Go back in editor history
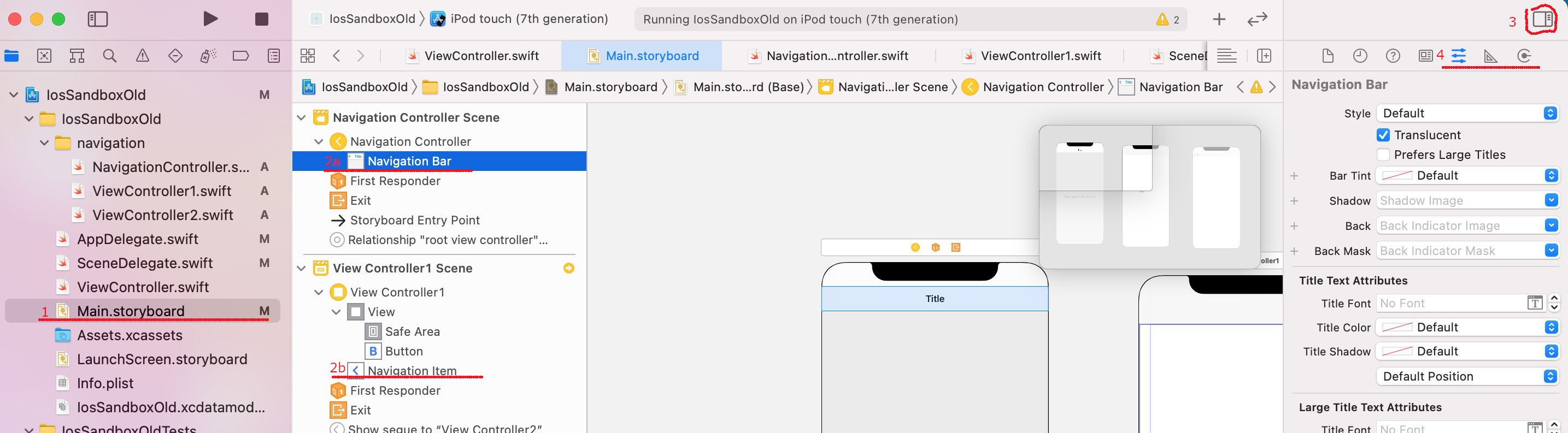 [337, 56]
